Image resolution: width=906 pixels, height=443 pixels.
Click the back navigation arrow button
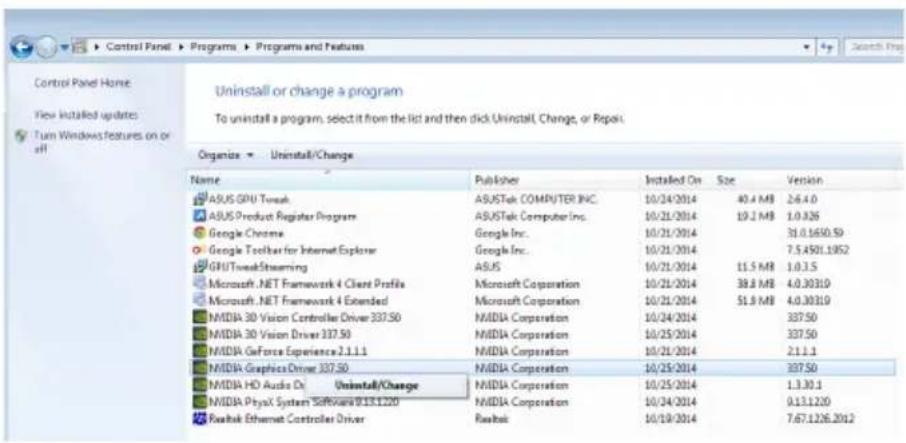(x=21, y=49)
